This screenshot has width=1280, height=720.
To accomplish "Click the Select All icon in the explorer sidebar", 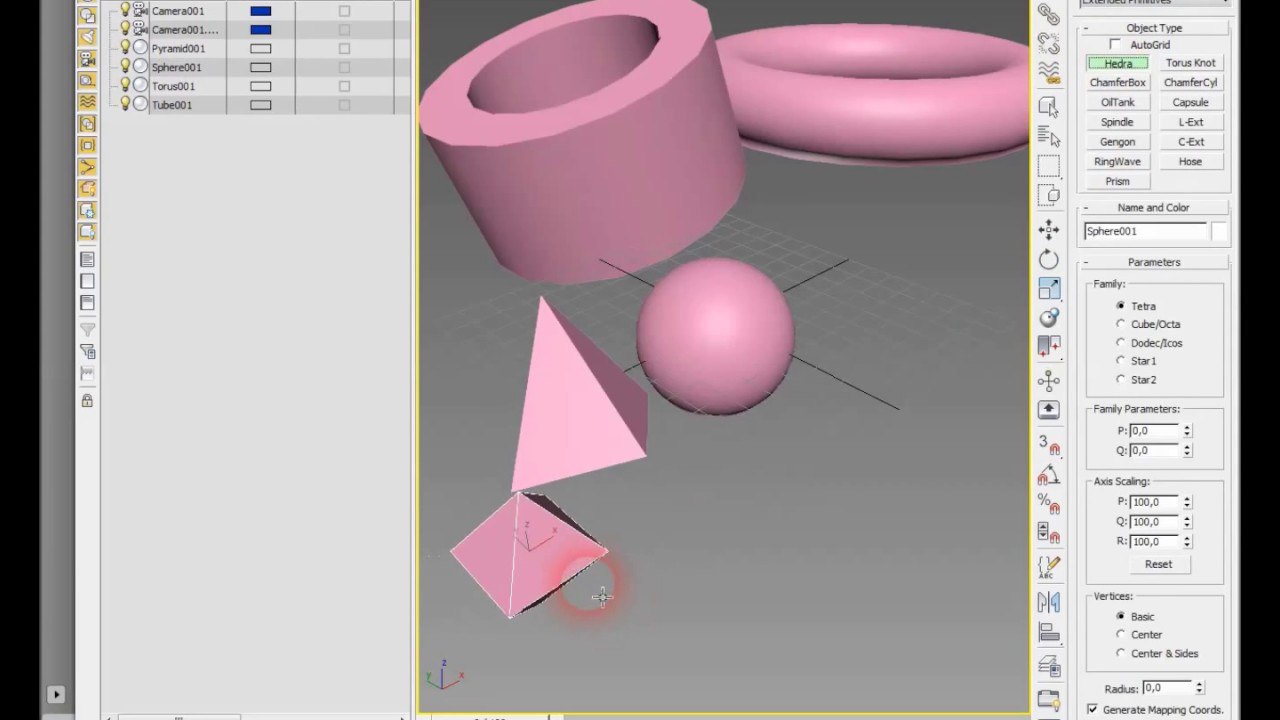I will click(87, 259).
